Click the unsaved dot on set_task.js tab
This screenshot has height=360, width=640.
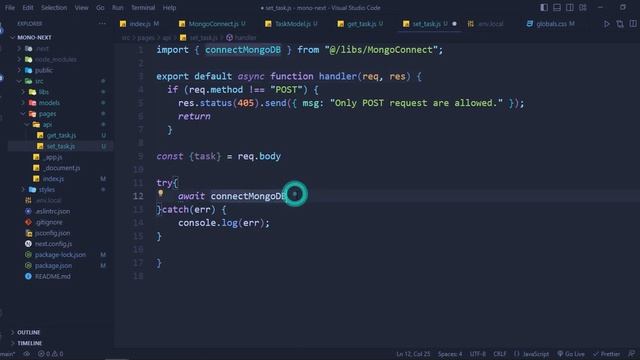[454, 24]
